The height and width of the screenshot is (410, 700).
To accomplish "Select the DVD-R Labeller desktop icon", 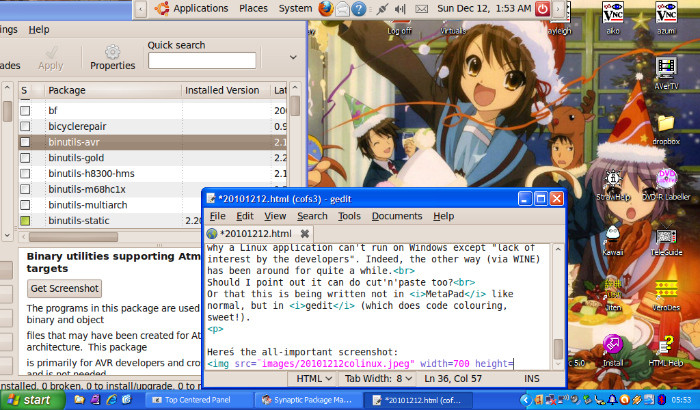I will coord(666,185).
